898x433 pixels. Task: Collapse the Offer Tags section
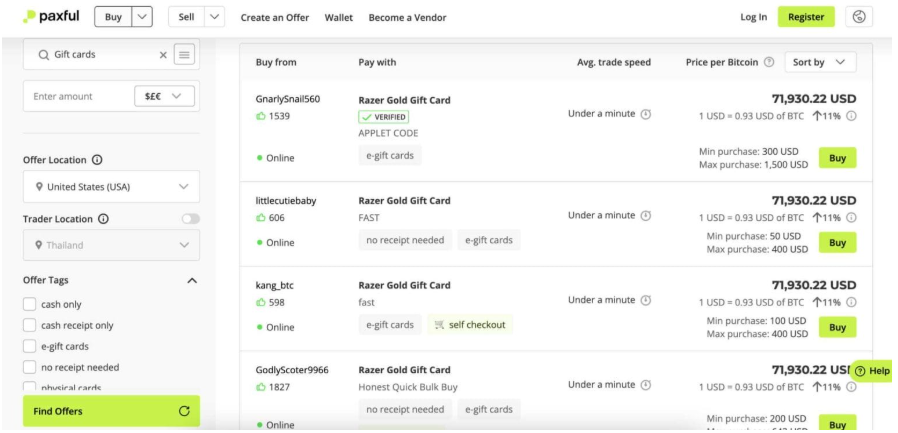192,281
